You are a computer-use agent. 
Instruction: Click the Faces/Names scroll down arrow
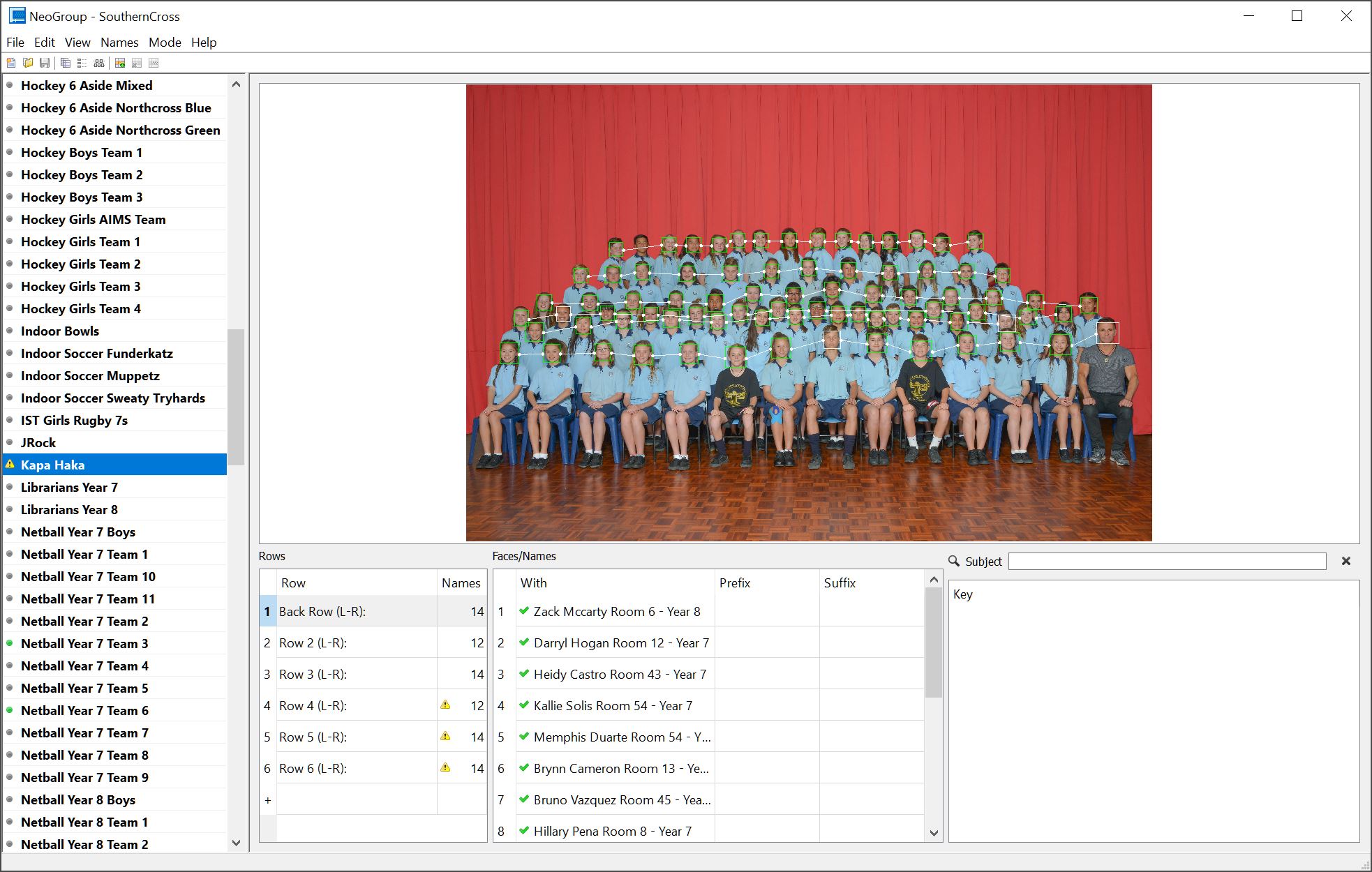click(x=934, y=833)
